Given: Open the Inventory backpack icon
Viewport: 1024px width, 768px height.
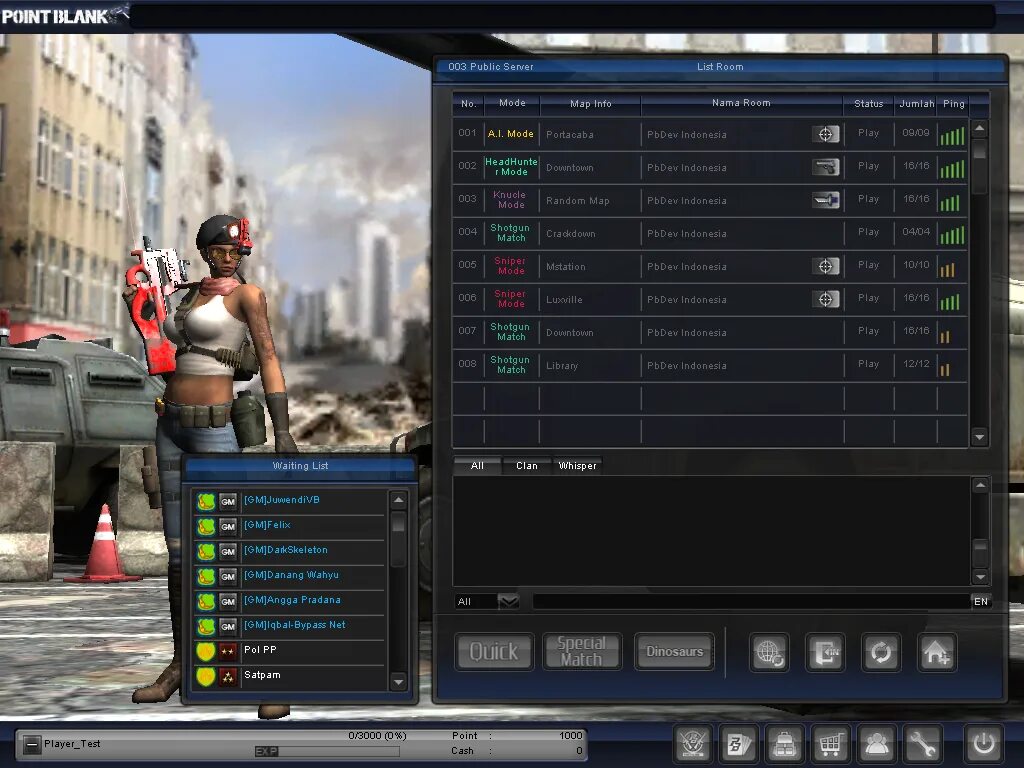Looking at the screenshot, I should tap(785, 744).
